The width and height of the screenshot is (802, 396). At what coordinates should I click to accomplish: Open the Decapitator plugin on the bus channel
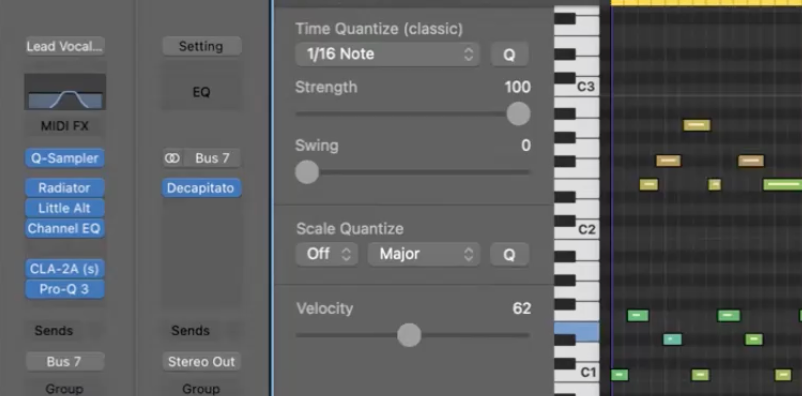pyautogui.click(x=202, y=188)
